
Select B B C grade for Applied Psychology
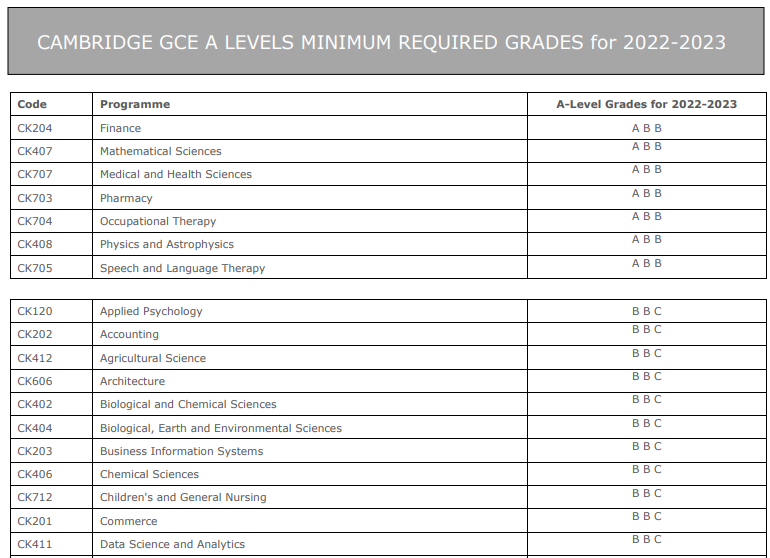647,311
